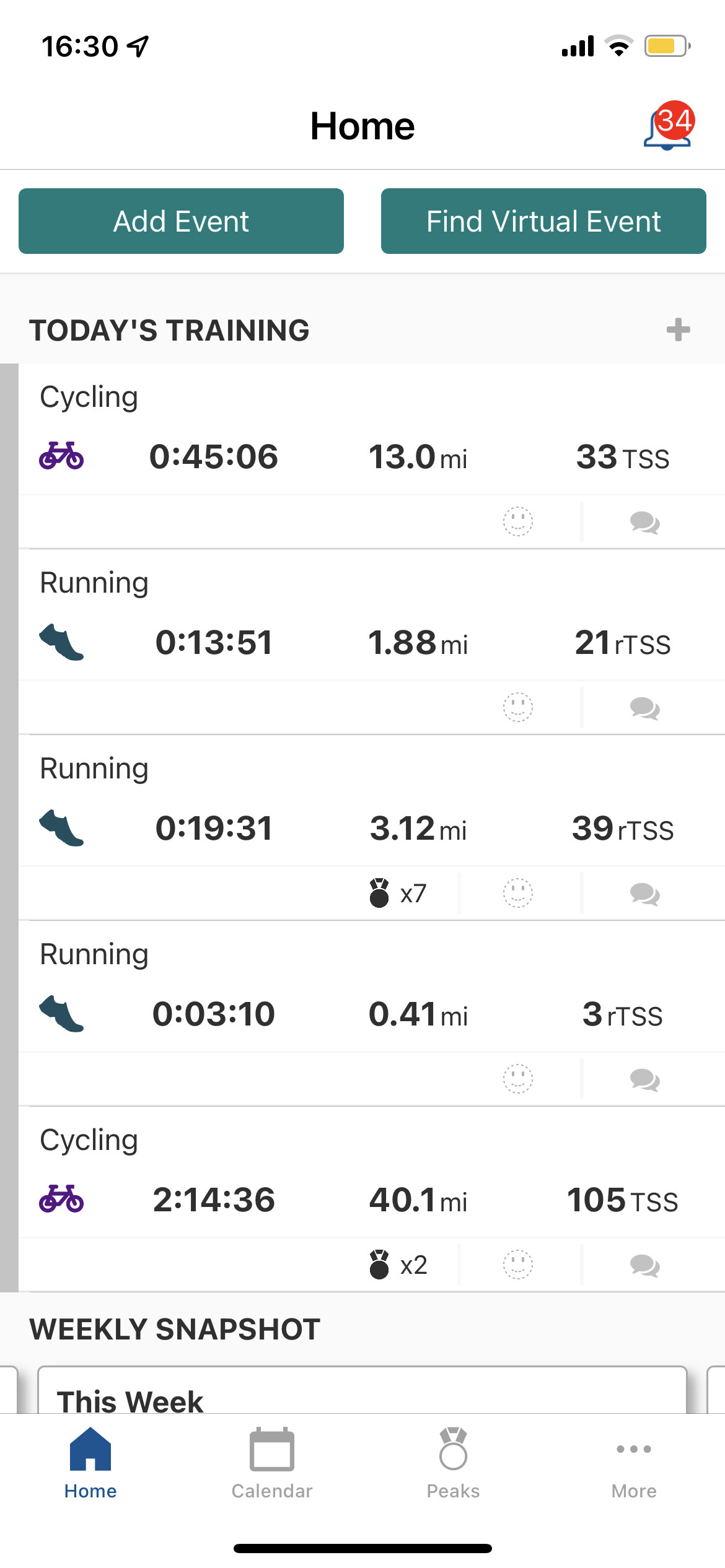Rate feeling for the 0:45:06 cycling workout

pos(518,521)
